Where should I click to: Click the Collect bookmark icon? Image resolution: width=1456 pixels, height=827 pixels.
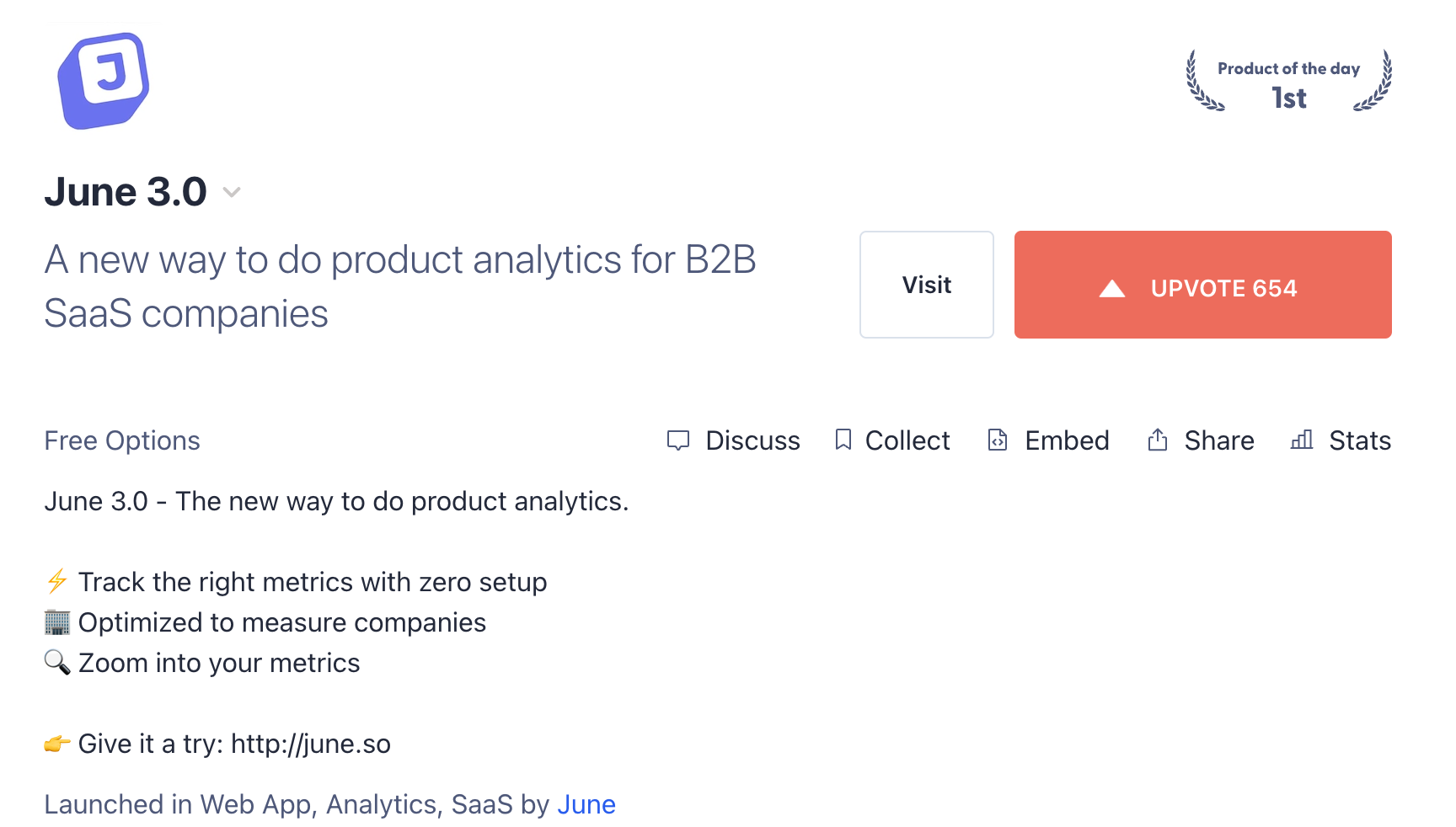coord(843,440)
